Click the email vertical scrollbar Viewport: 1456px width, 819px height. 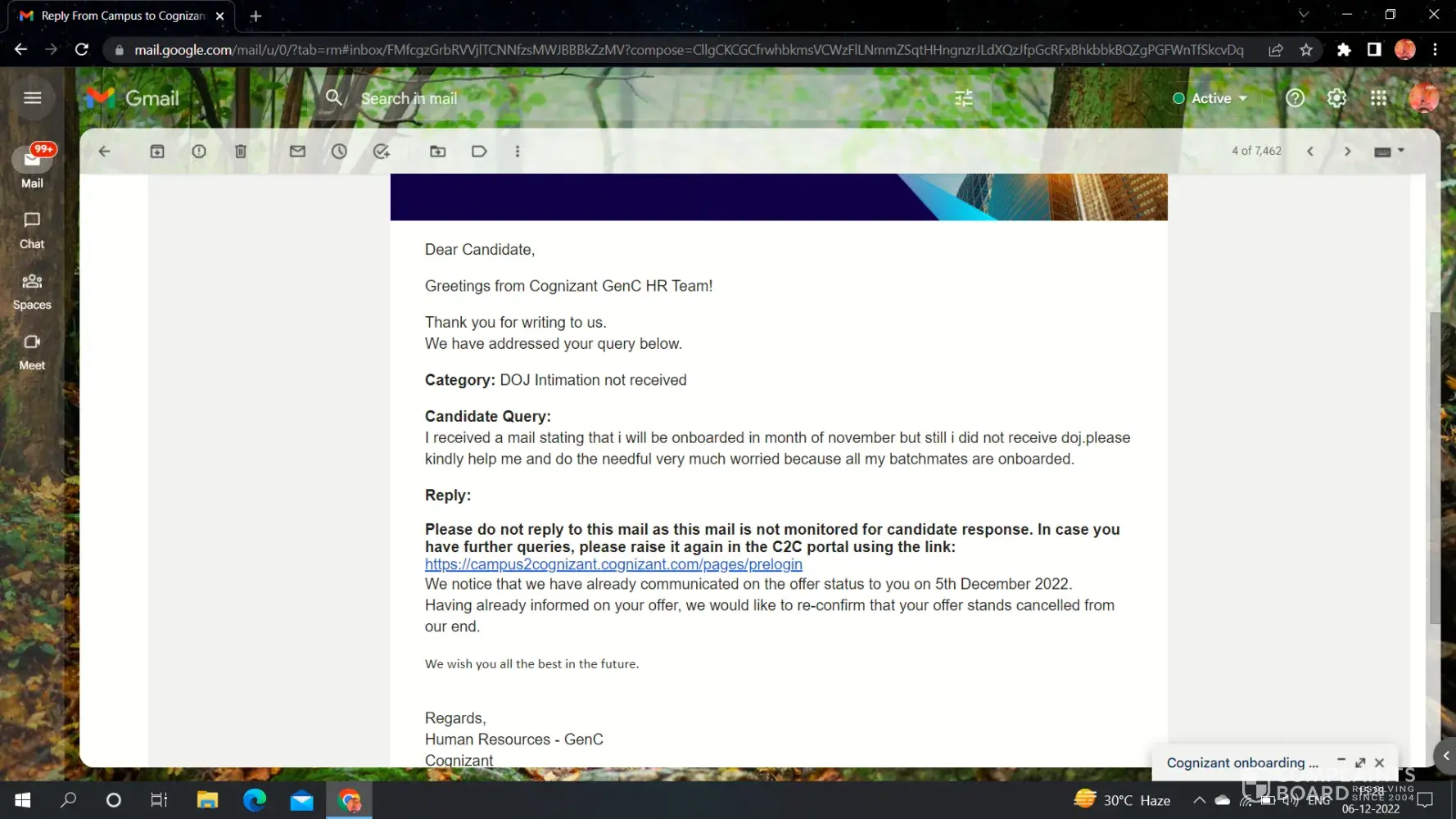pos(1434,468)
